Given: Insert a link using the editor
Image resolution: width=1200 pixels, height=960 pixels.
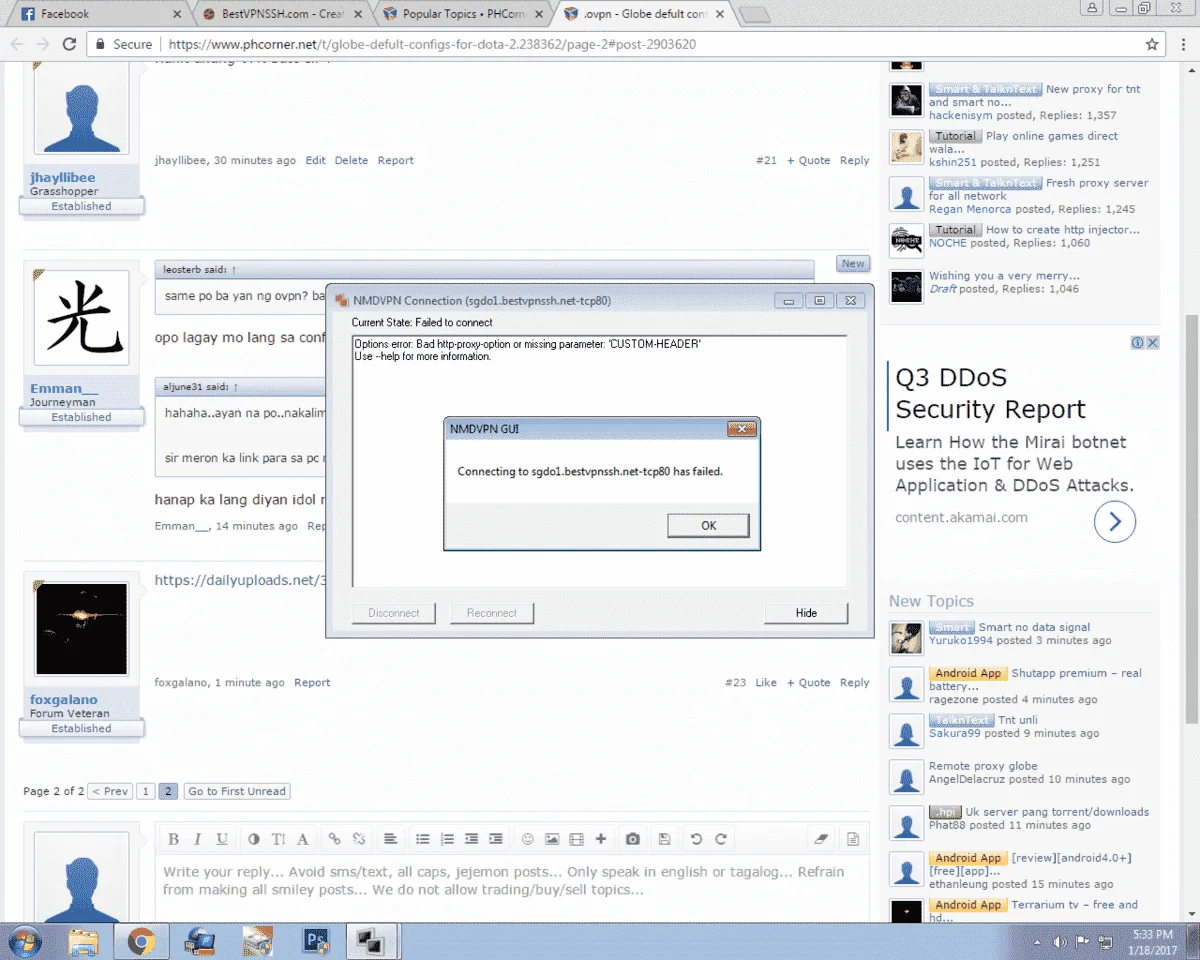Looking at the screenshot, I should (x=335, y=839).
